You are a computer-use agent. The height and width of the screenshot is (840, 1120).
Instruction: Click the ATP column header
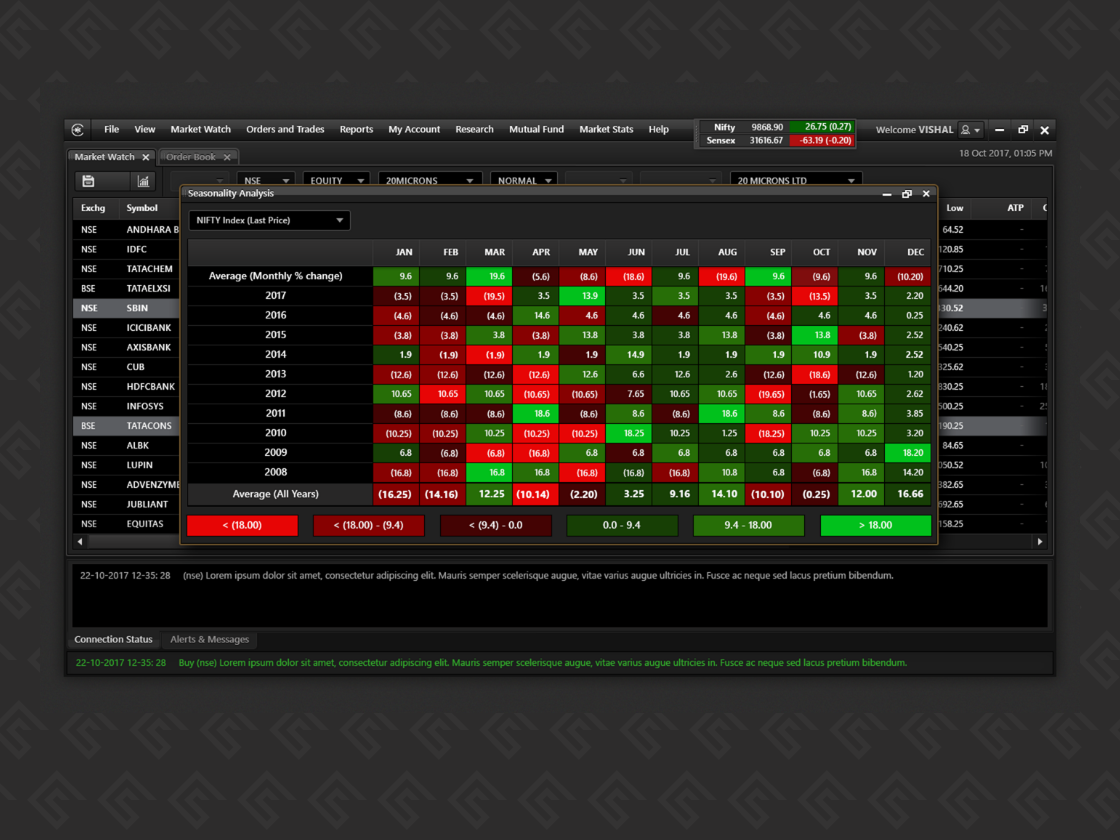point(1015,208)
